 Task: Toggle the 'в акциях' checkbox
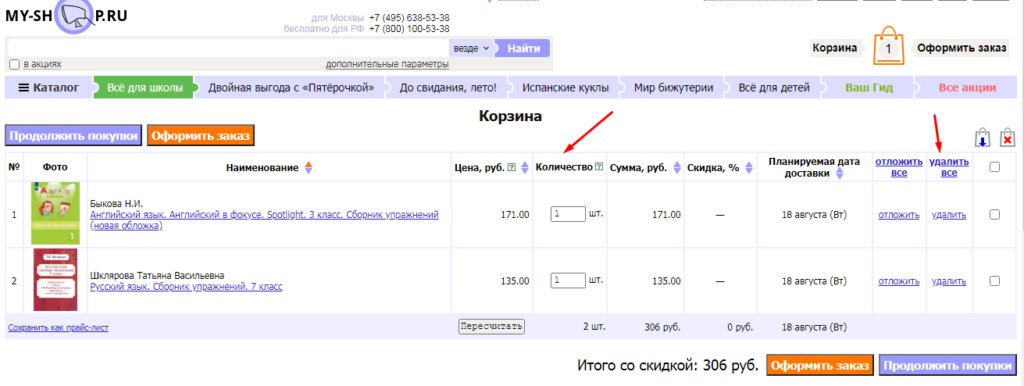click(14, 64)
